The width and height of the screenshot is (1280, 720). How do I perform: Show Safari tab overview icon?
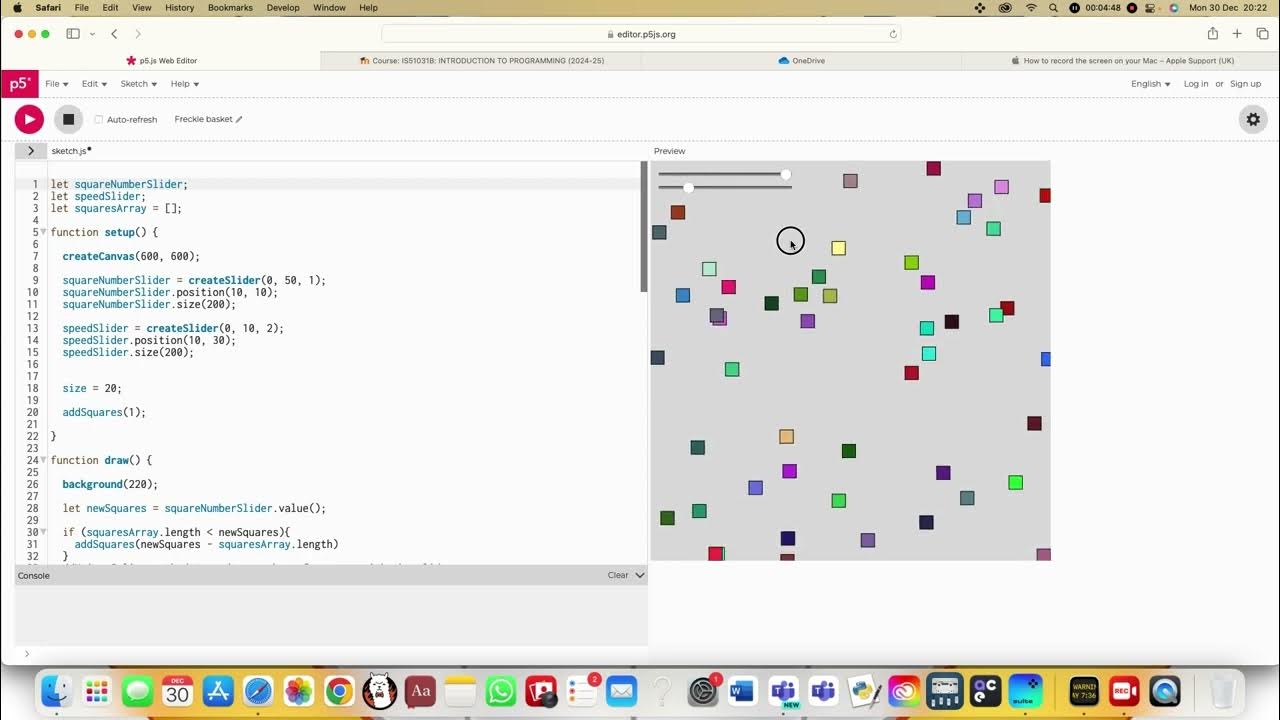1262,34
